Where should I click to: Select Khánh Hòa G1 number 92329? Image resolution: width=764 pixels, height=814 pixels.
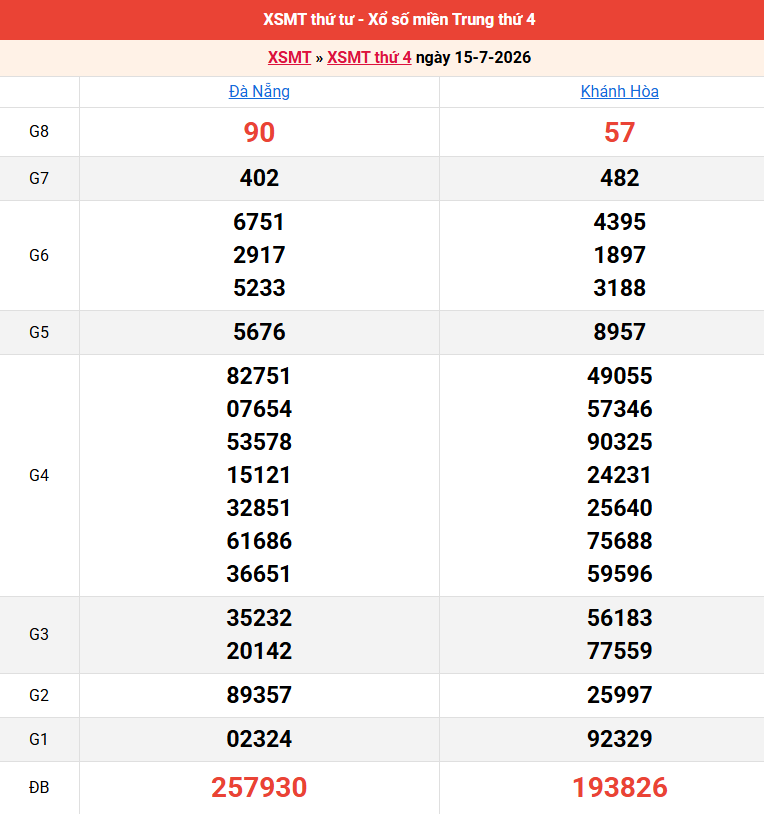619,739
